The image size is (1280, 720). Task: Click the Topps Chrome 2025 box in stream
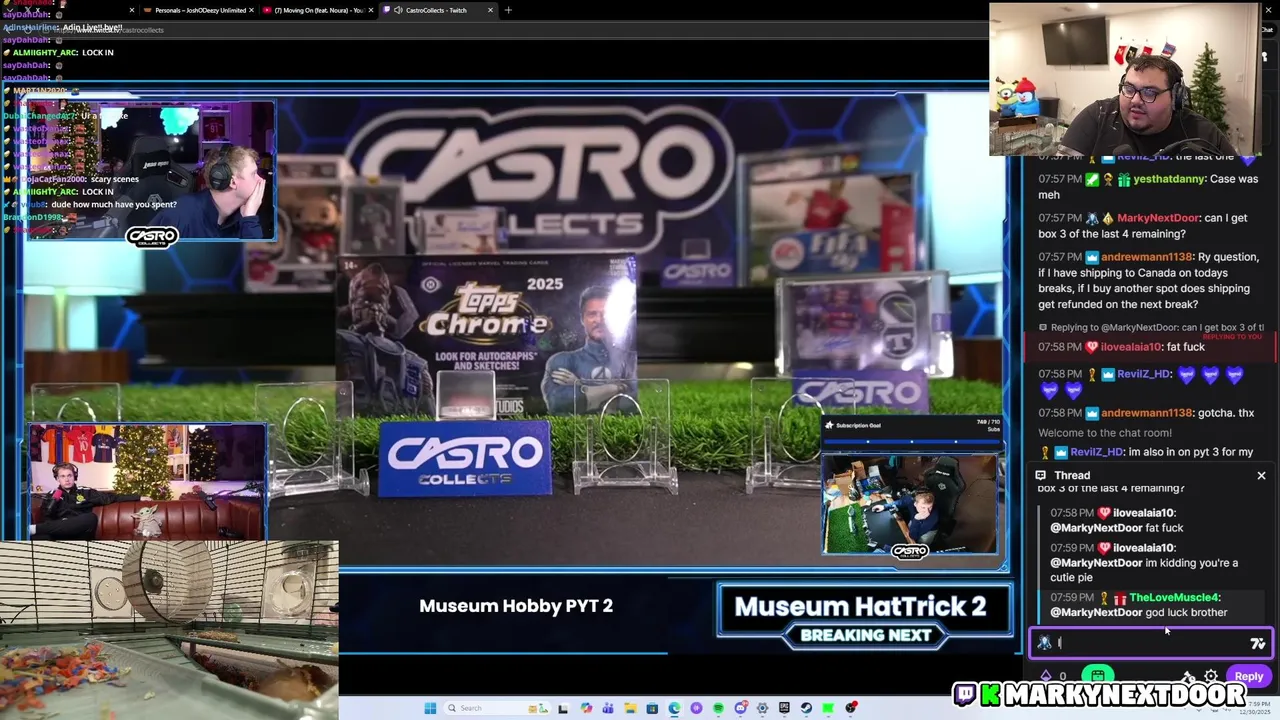click(x=486, y=334)
